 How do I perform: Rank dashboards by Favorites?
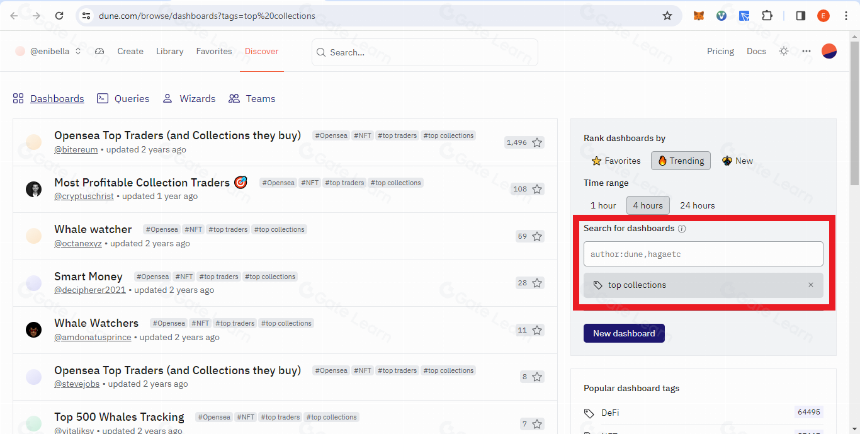coord(616,161)
